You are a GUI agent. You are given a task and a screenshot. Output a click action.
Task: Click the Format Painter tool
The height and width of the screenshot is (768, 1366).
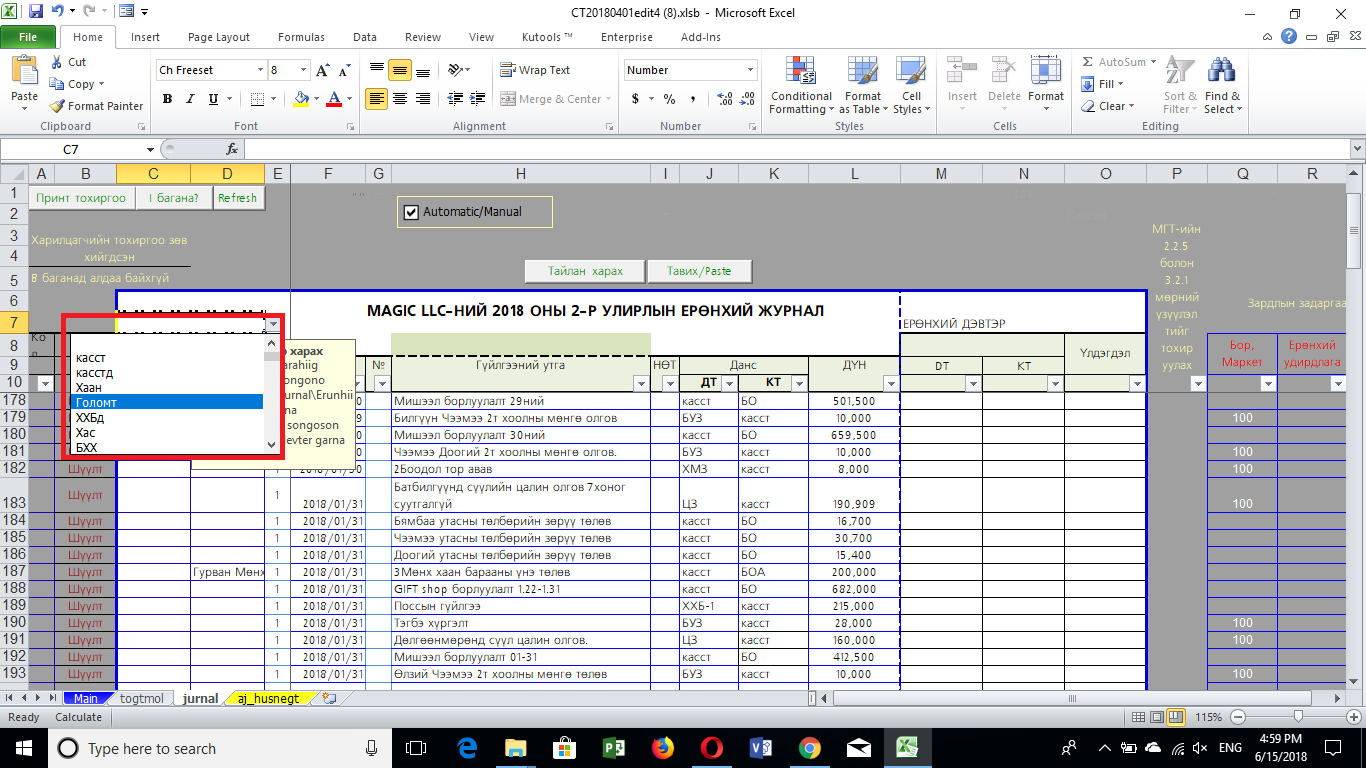pos(97,106)
